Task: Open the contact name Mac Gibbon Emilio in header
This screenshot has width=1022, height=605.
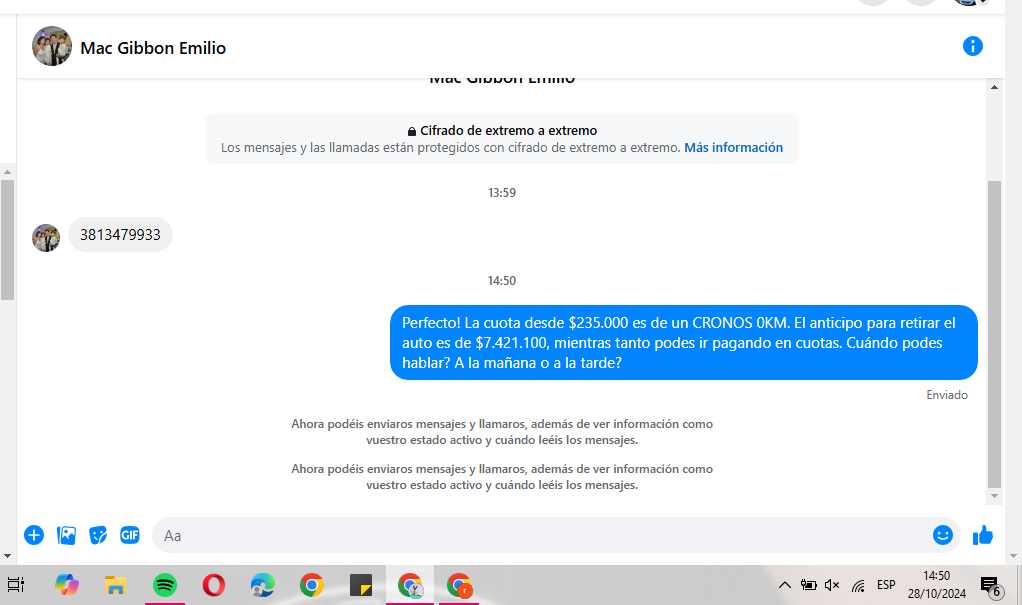Action: tap(153, 48)
